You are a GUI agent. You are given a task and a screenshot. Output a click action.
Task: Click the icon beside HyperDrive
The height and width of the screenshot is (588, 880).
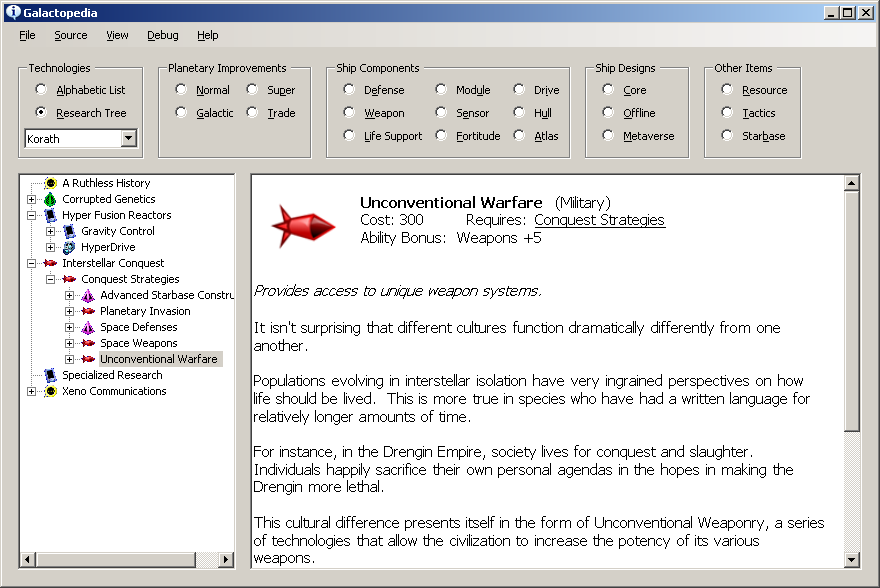click(70, 247)
